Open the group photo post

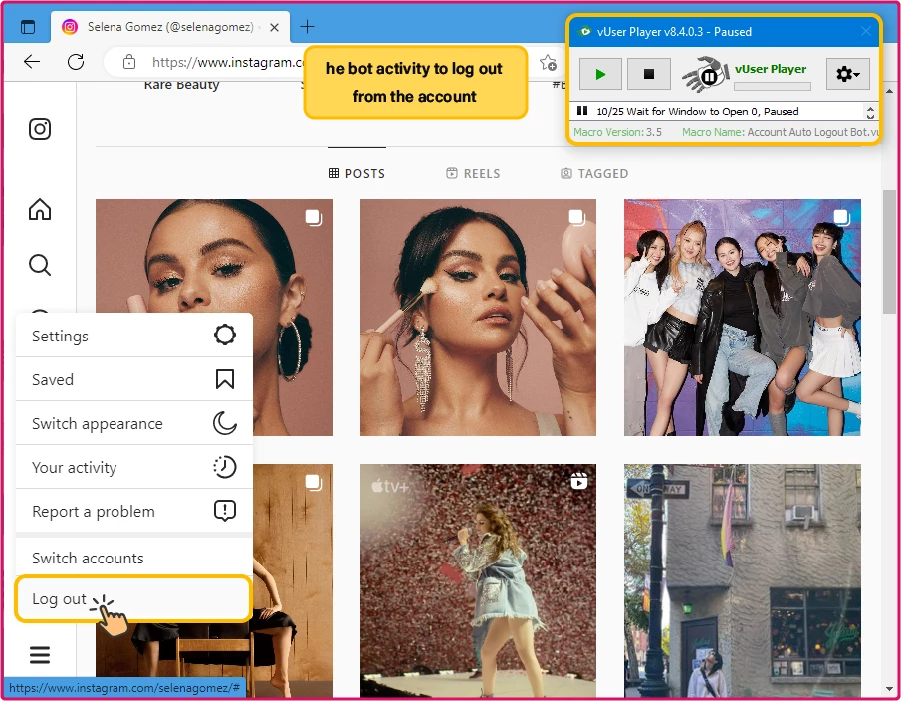[742, 317]
